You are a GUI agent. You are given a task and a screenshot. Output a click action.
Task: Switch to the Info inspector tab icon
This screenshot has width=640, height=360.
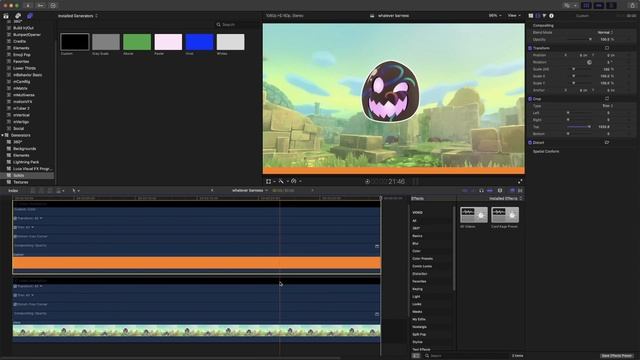click(551, 16)
